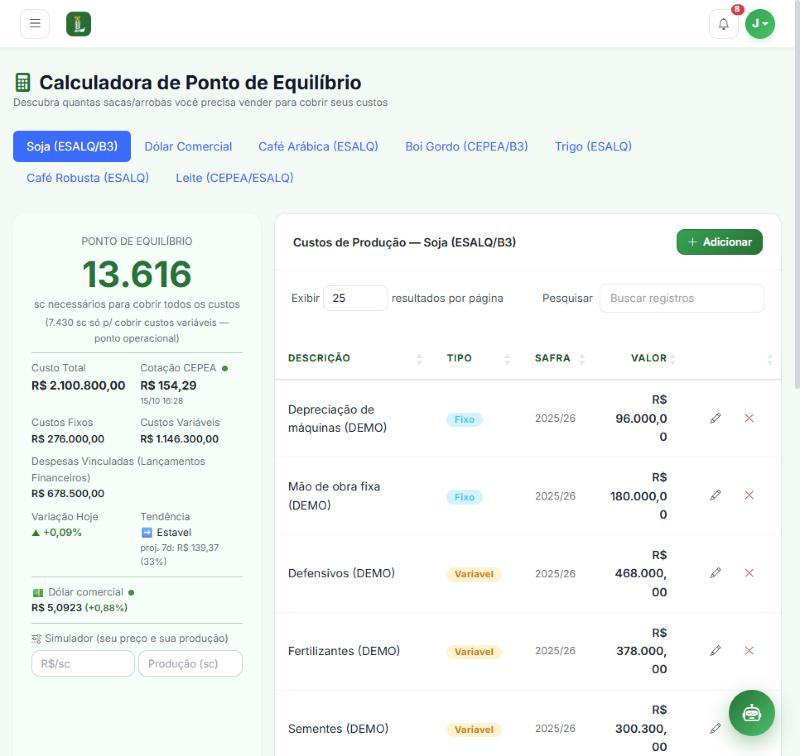Delete the Fertilizantes (DEMO) row
This screenshot has width=800, height=756.
point(749,650)
